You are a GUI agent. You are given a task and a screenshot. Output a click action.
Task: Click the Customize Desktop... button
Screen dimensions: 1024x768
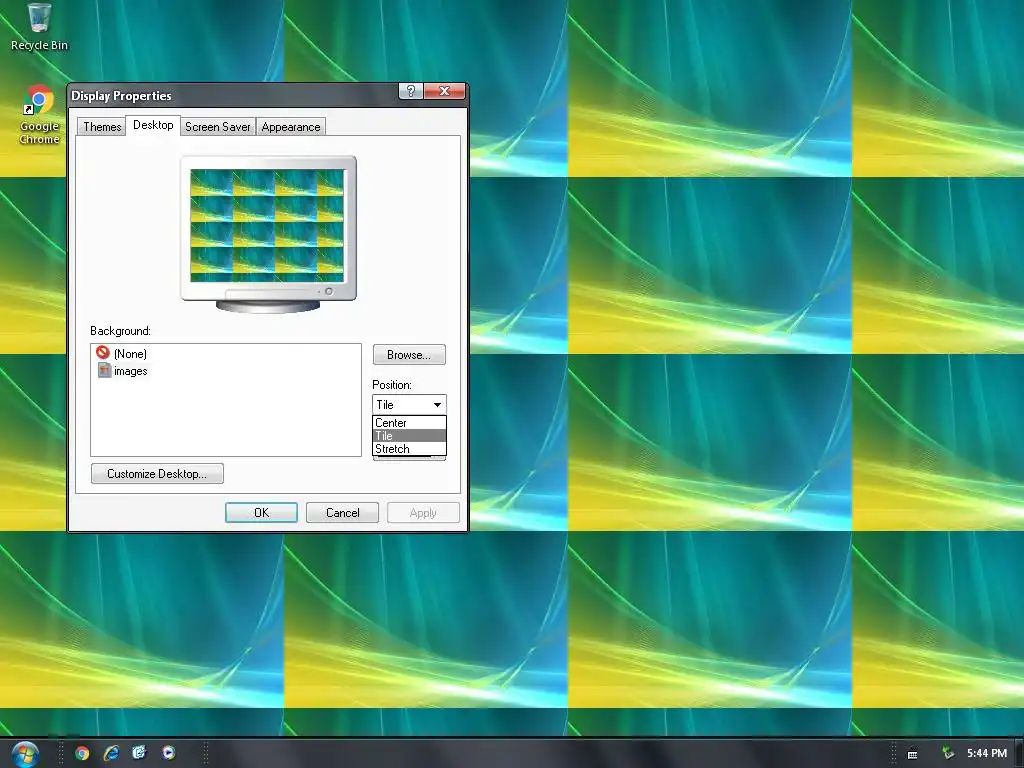coord(157,473)
